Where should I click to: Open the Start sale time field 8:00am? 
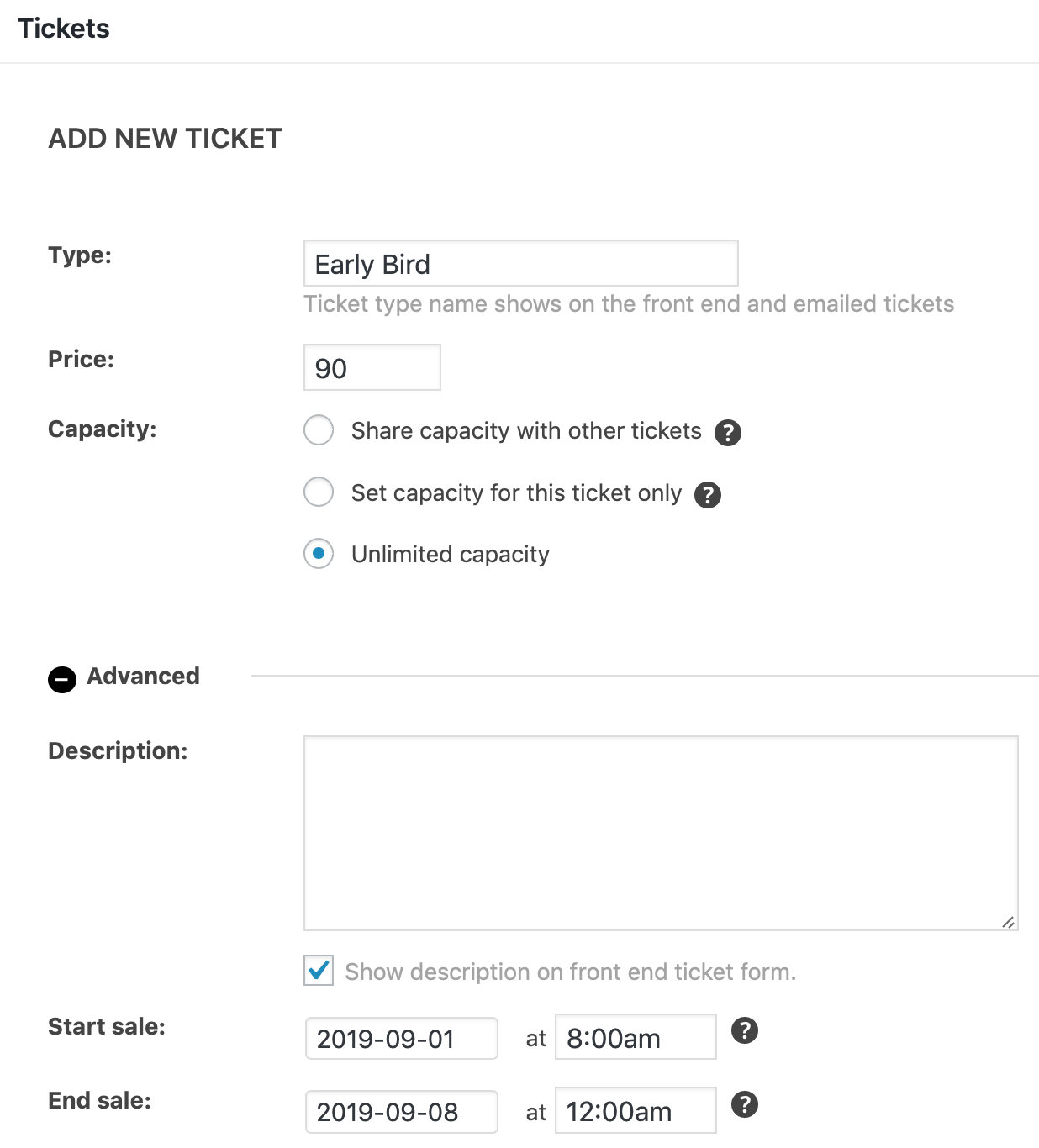(x=636, y=1037)
